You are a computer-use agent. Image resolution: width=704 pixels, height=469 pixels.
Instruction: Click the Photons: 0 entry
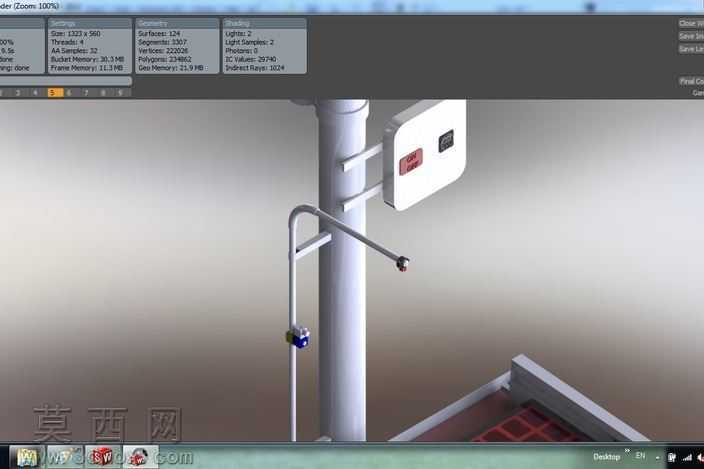(x=242, y=51)
